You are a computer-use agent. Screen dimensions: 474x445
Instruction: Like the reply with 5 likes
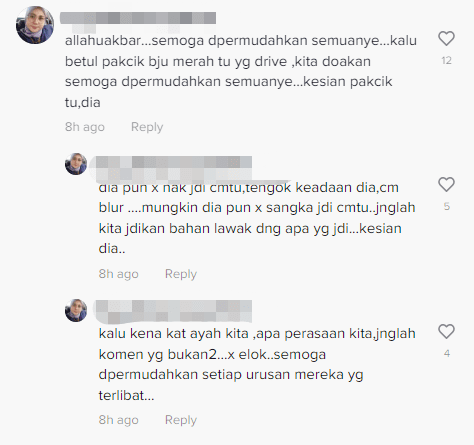coord(446,184)
